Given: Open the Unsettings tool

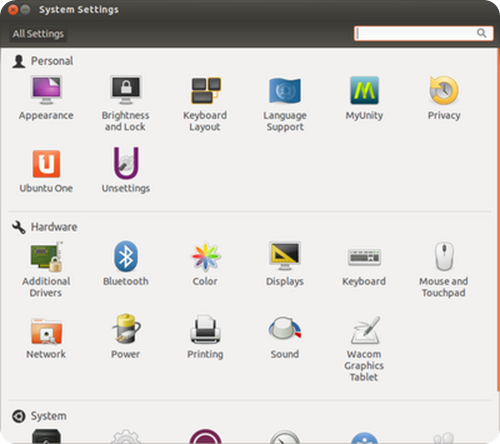Looking at the screenshot, I should [126, 171].
